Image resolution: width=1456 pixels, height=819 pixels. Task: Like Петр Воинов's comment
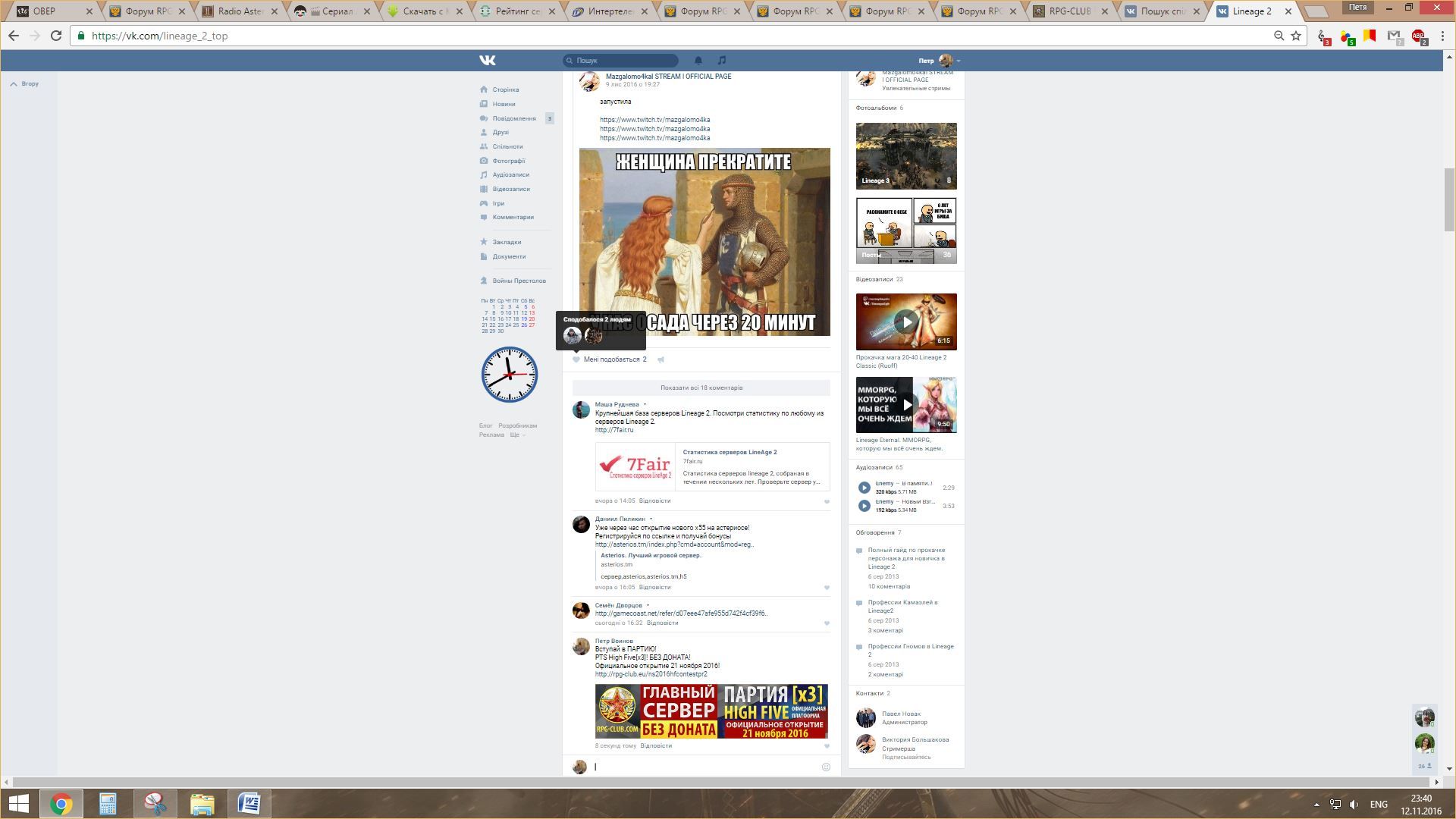click(x=827, y=746)
